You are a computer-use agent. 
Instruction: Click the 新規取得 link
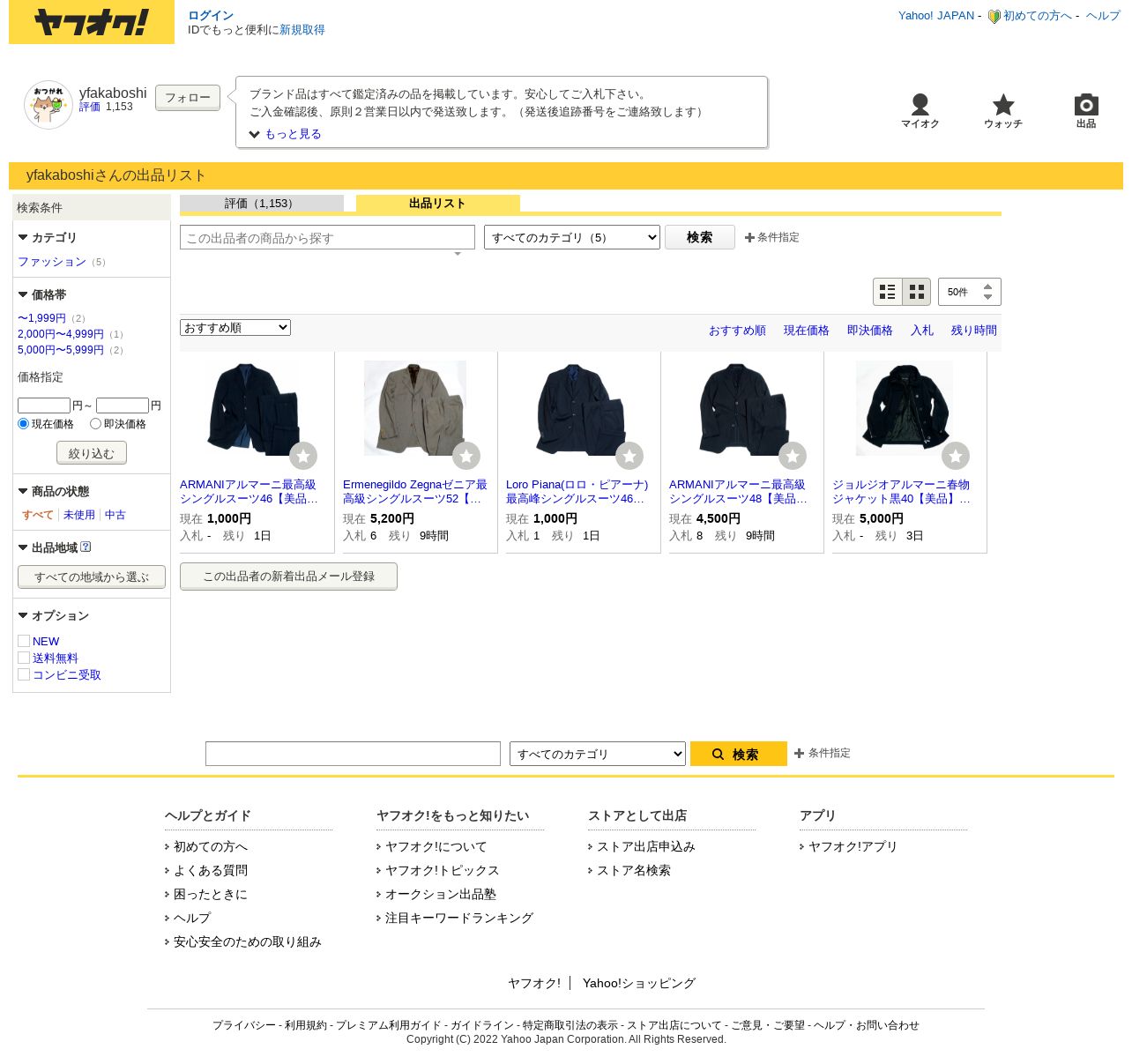coord(302,30)
